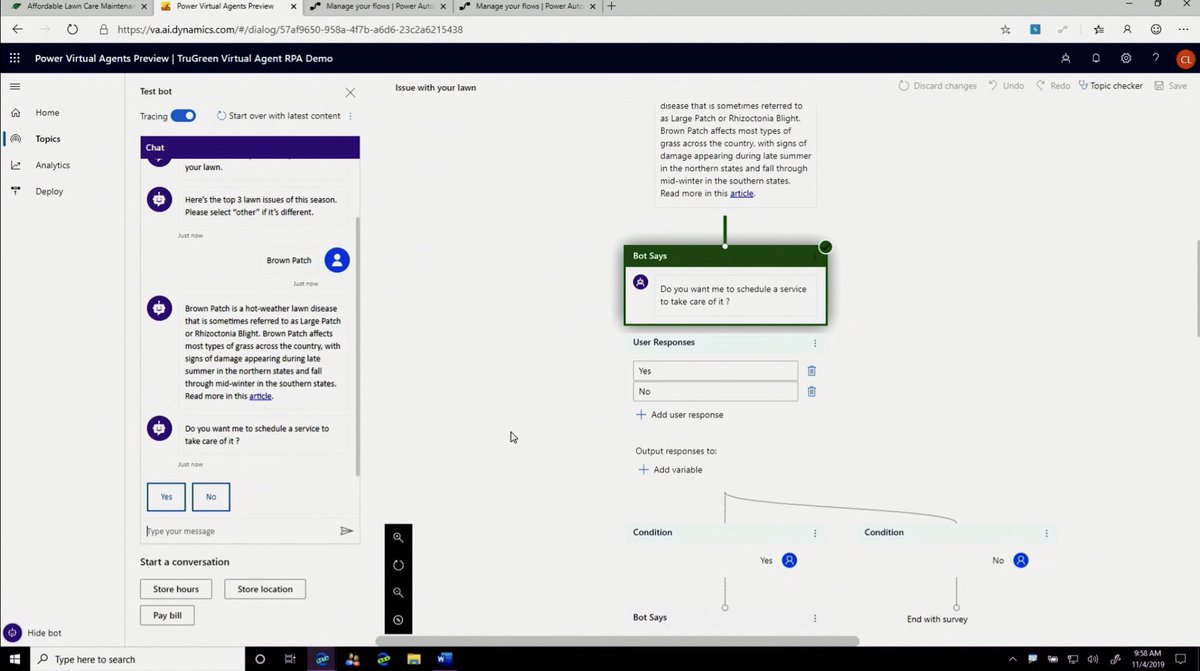This screenshot has height=671, width=1200.
Task: Click the article link in chat
Action: (260, 396)
